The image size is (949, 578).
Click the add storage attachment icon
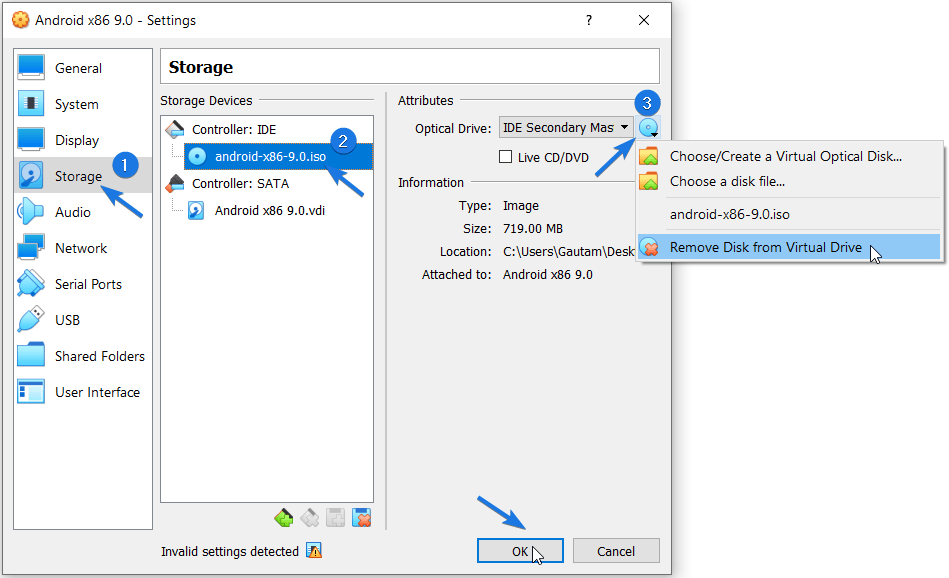click(x=335, y=518)
